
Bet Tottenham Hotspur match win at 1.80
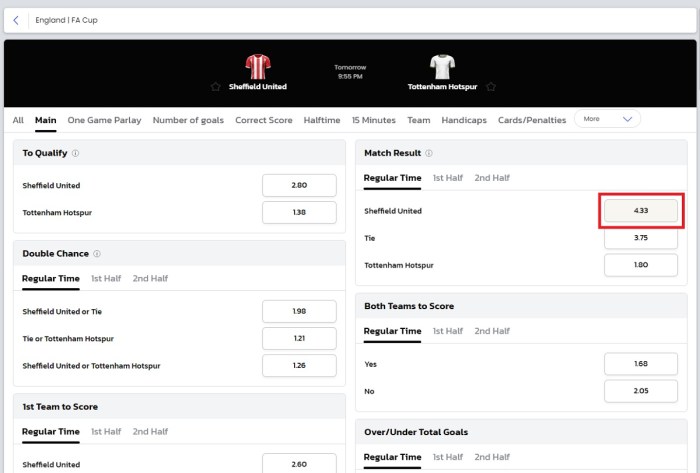[x=641, y=265]
